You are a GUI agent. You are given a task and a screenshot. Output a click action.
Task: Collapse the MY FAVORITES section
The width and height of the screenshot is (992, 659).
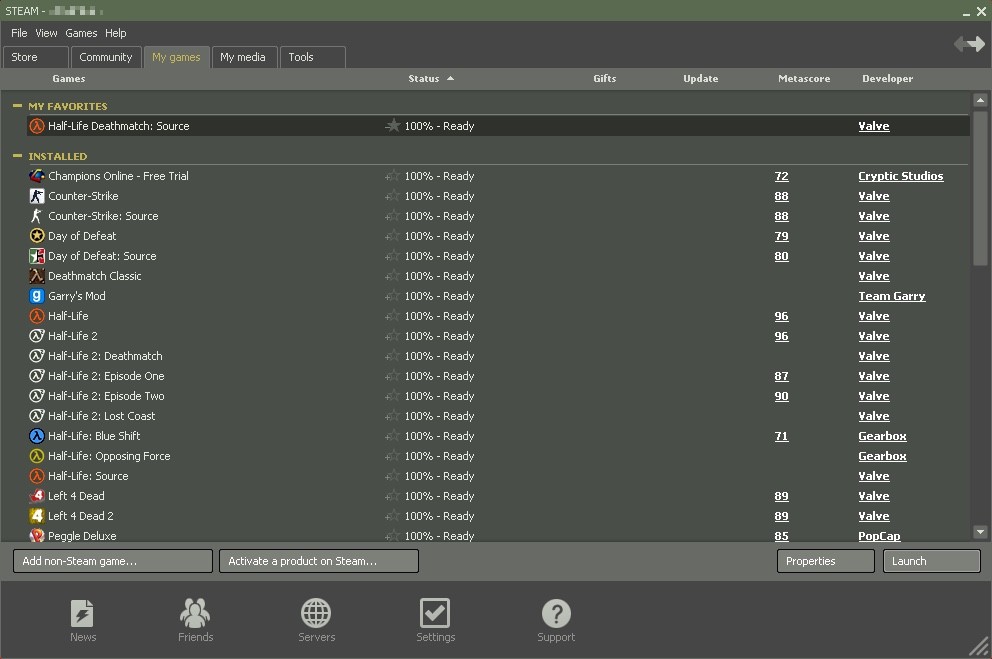pos(17,106)
